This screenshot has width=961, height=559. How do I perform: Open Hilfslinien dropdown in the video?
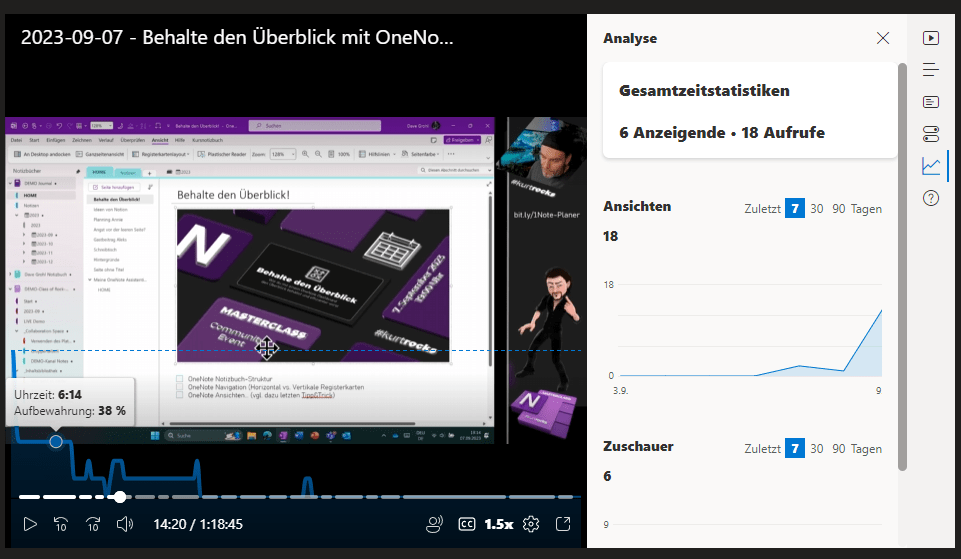[x=377, y=154]
